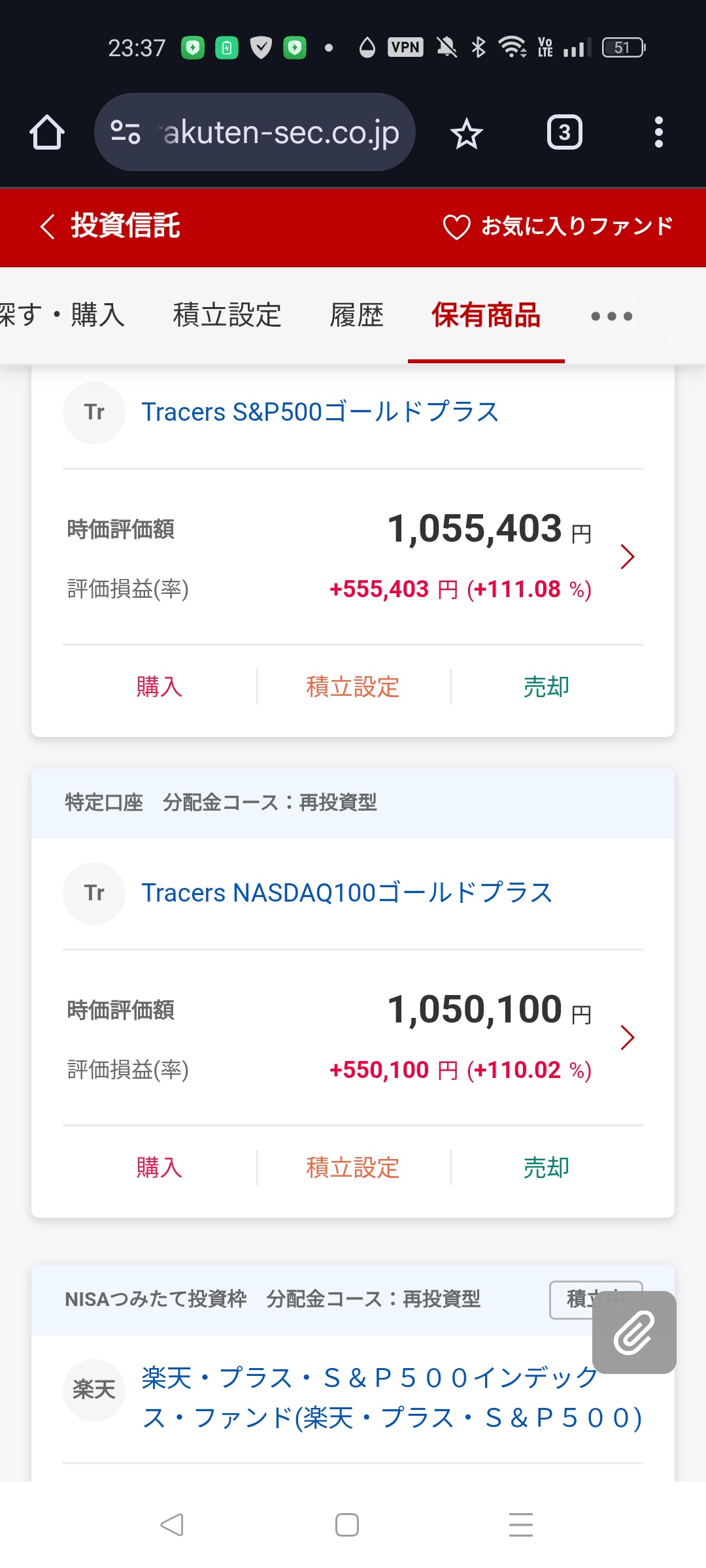
Task: Tap the floating paperclip attachment button
Action: tap(633, 1332)
